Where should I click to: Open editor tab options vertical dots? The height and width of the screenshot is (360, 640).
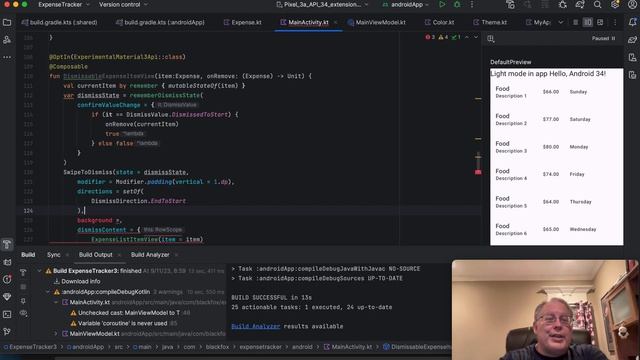[615, 22]
